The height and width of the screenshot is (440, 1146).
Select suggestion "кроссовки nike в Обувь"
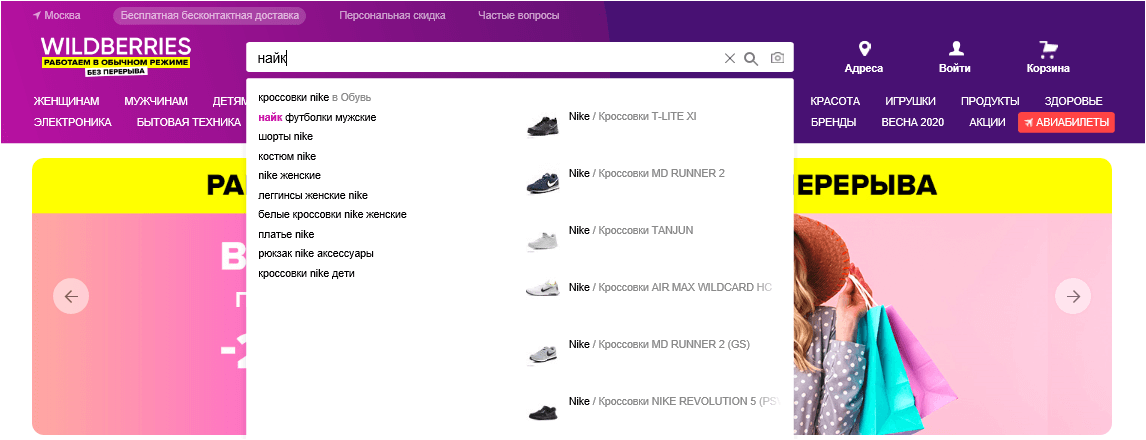[314, 98]
